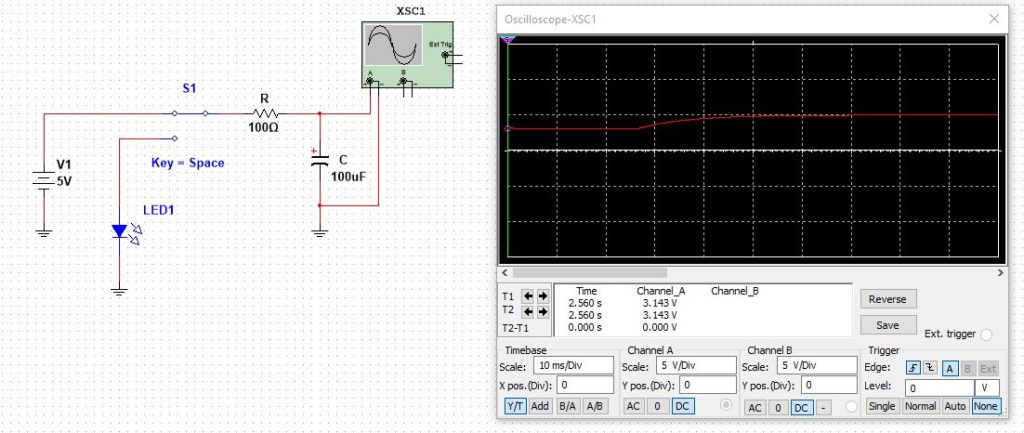Viewport: 1024px width, 433px height.
Task: Set trigger mode to Single
Action: point(882,406)
